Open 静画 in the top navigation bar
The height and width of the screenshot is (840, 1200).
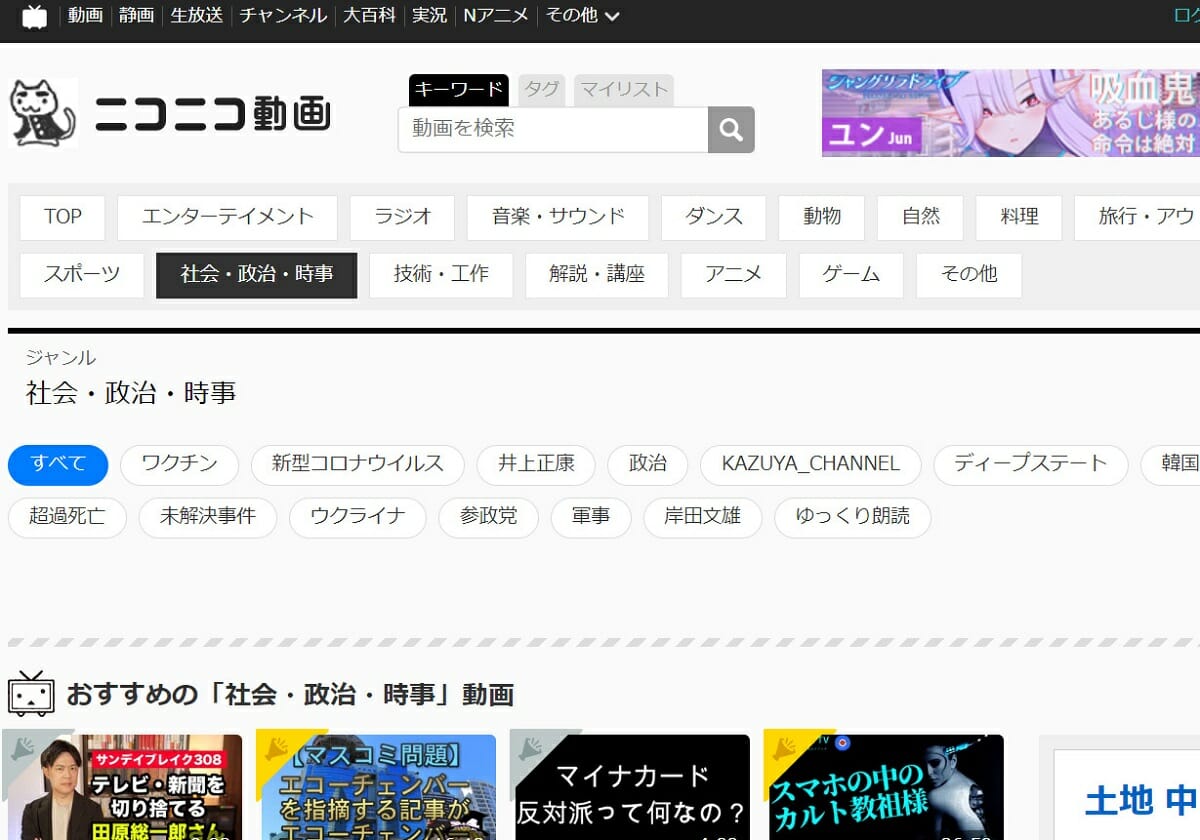point(137,16)
